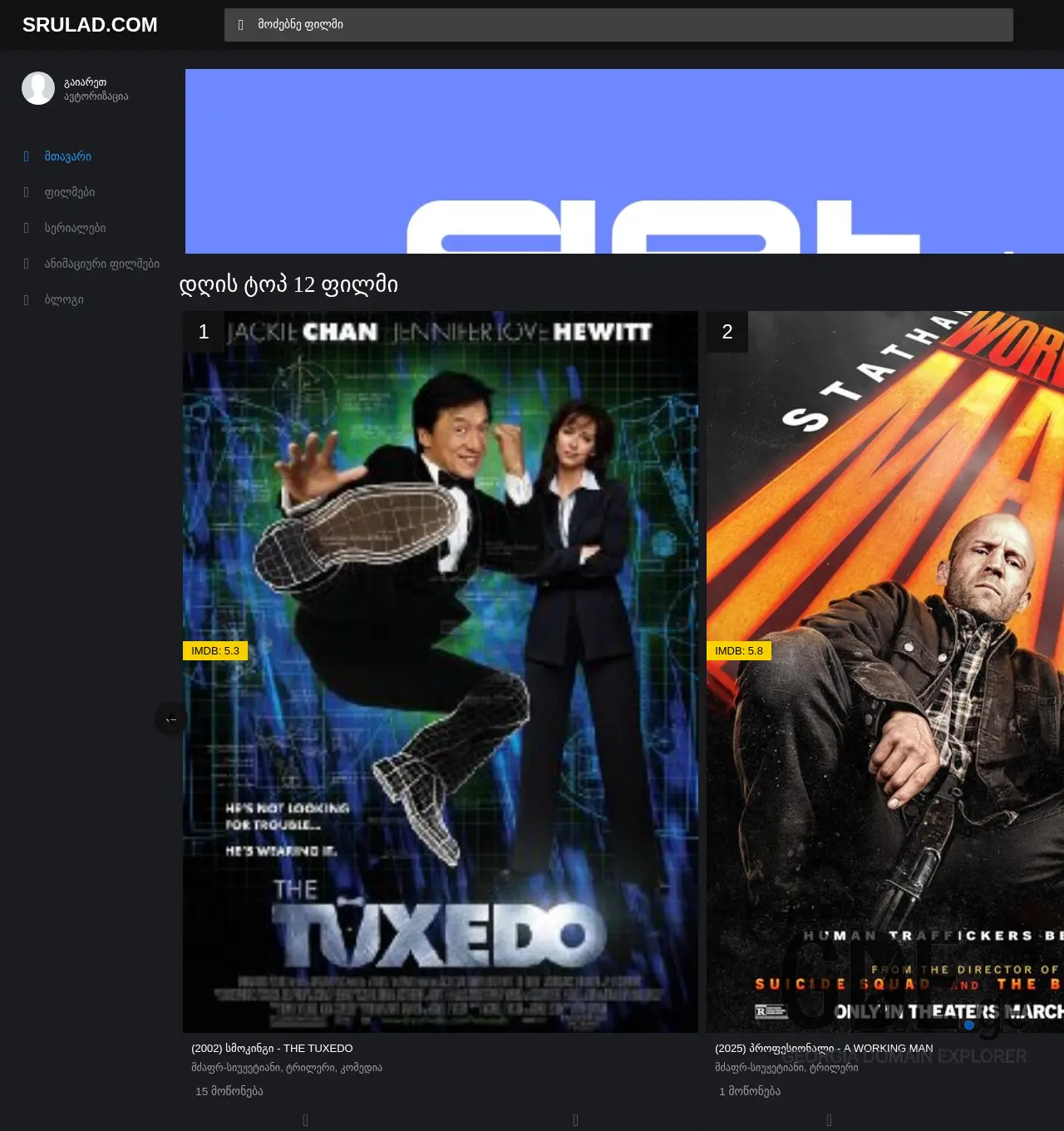Viewport: 1064px width, 1131px height.
Task: Click the ბლოგი blog icon in sidebar
Action: pyautogui.click(x=27, y=299)
